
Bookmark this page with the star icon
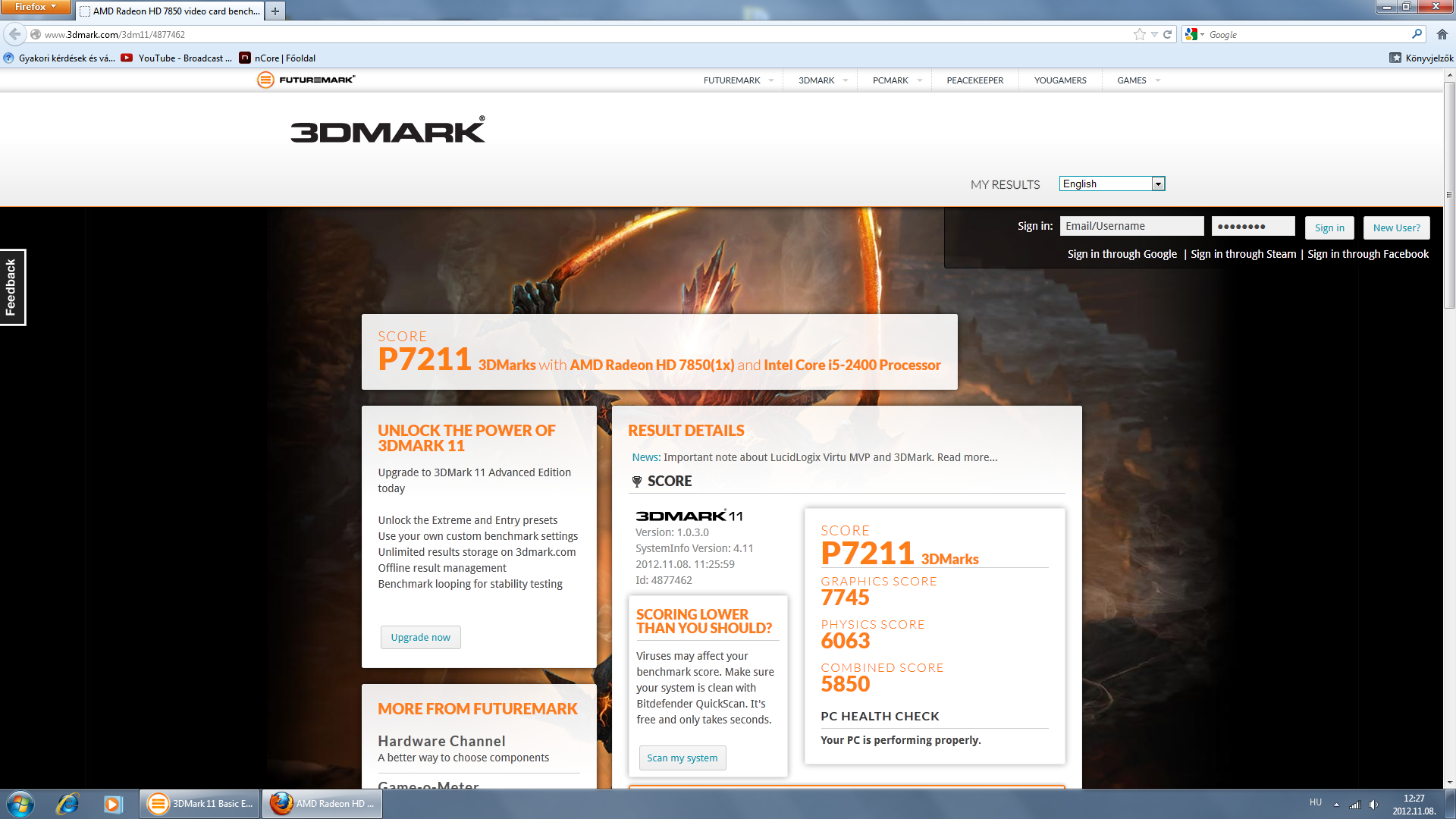(x=1139, y=34)
